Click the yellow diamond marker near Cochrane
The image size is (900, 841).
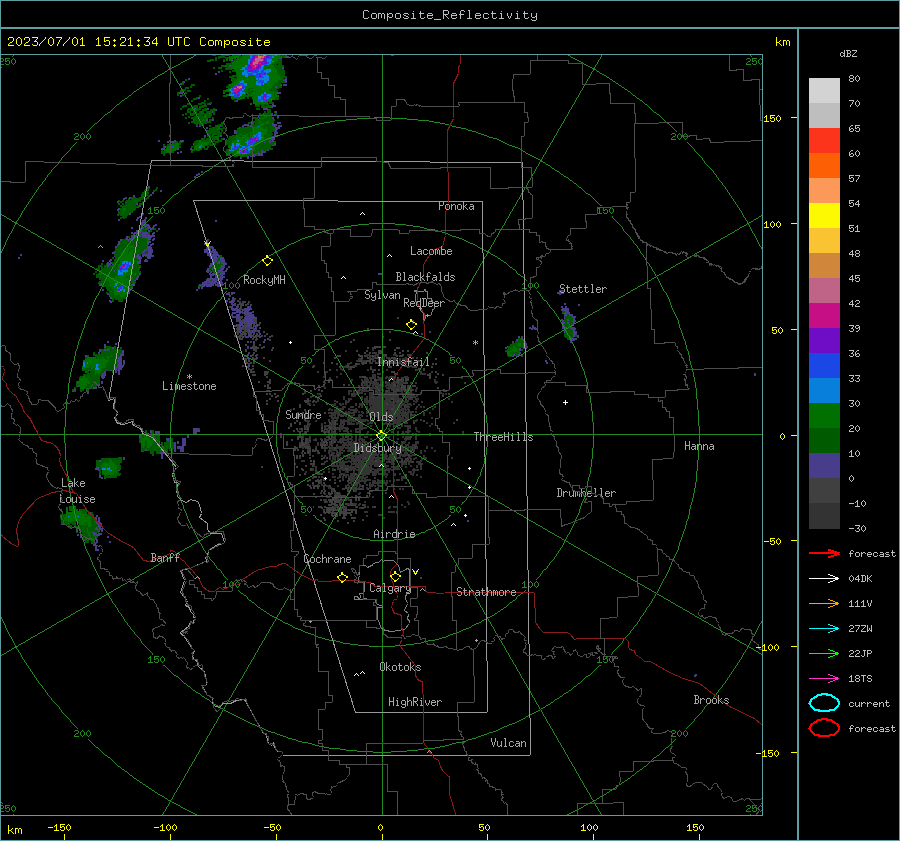tap(342, 578)
